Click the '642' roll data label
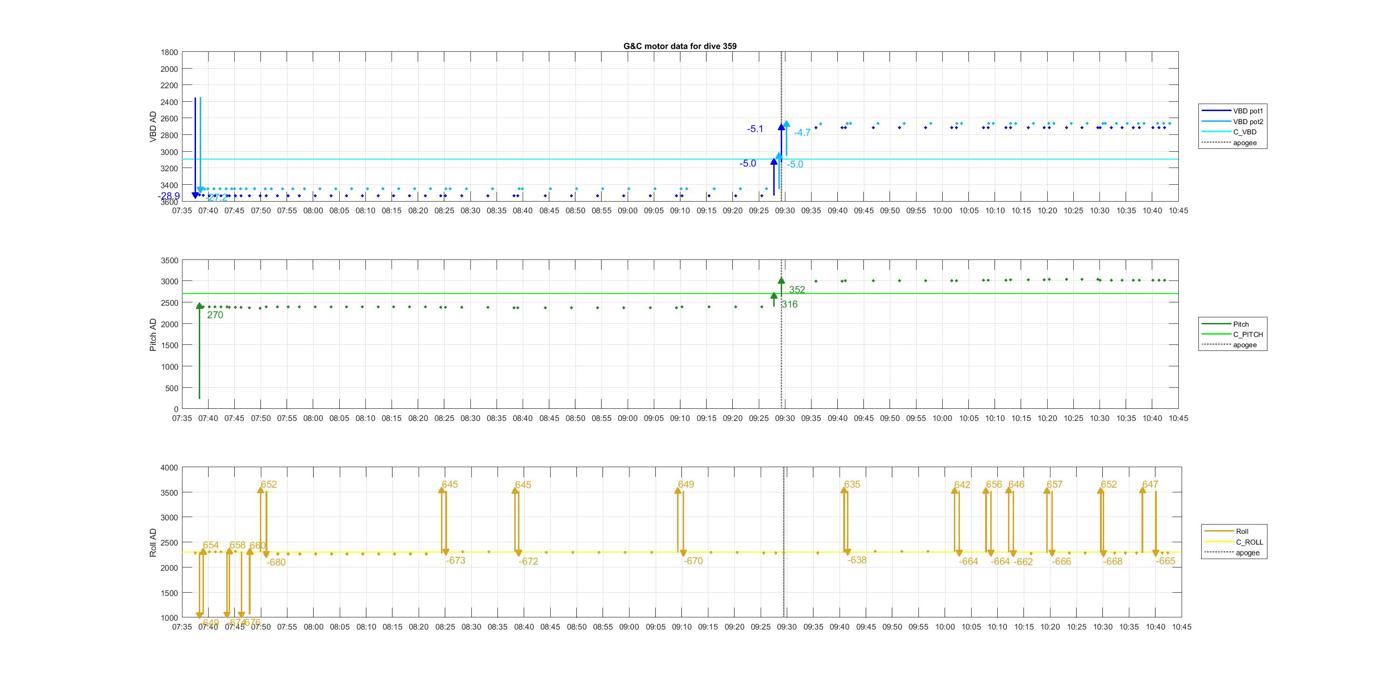Screen dimensions: 1400x693 coord(962,485)
